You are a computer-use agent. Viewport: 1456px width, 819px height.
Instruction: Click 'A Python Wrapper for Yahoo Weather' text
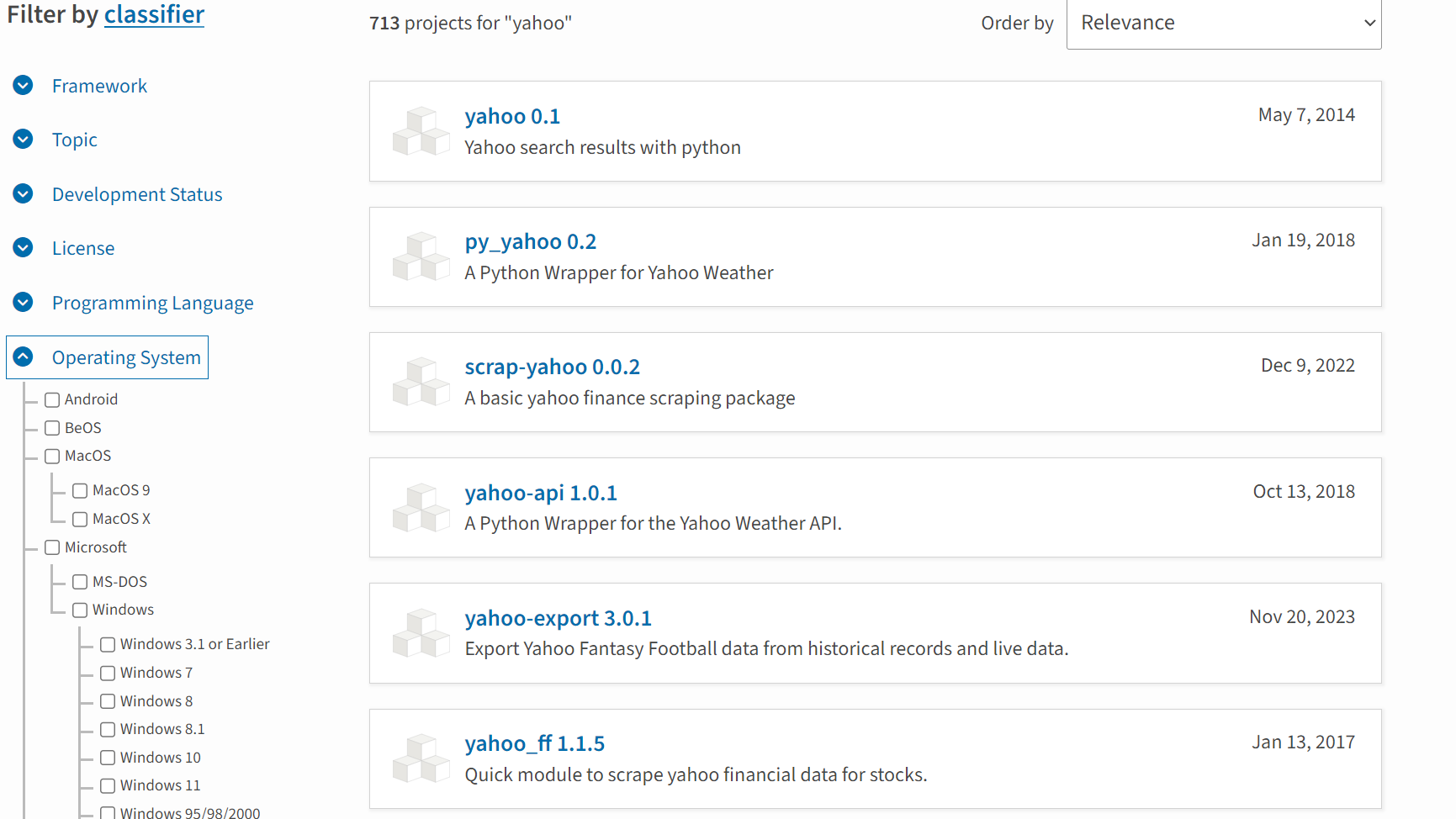(619, 273)
